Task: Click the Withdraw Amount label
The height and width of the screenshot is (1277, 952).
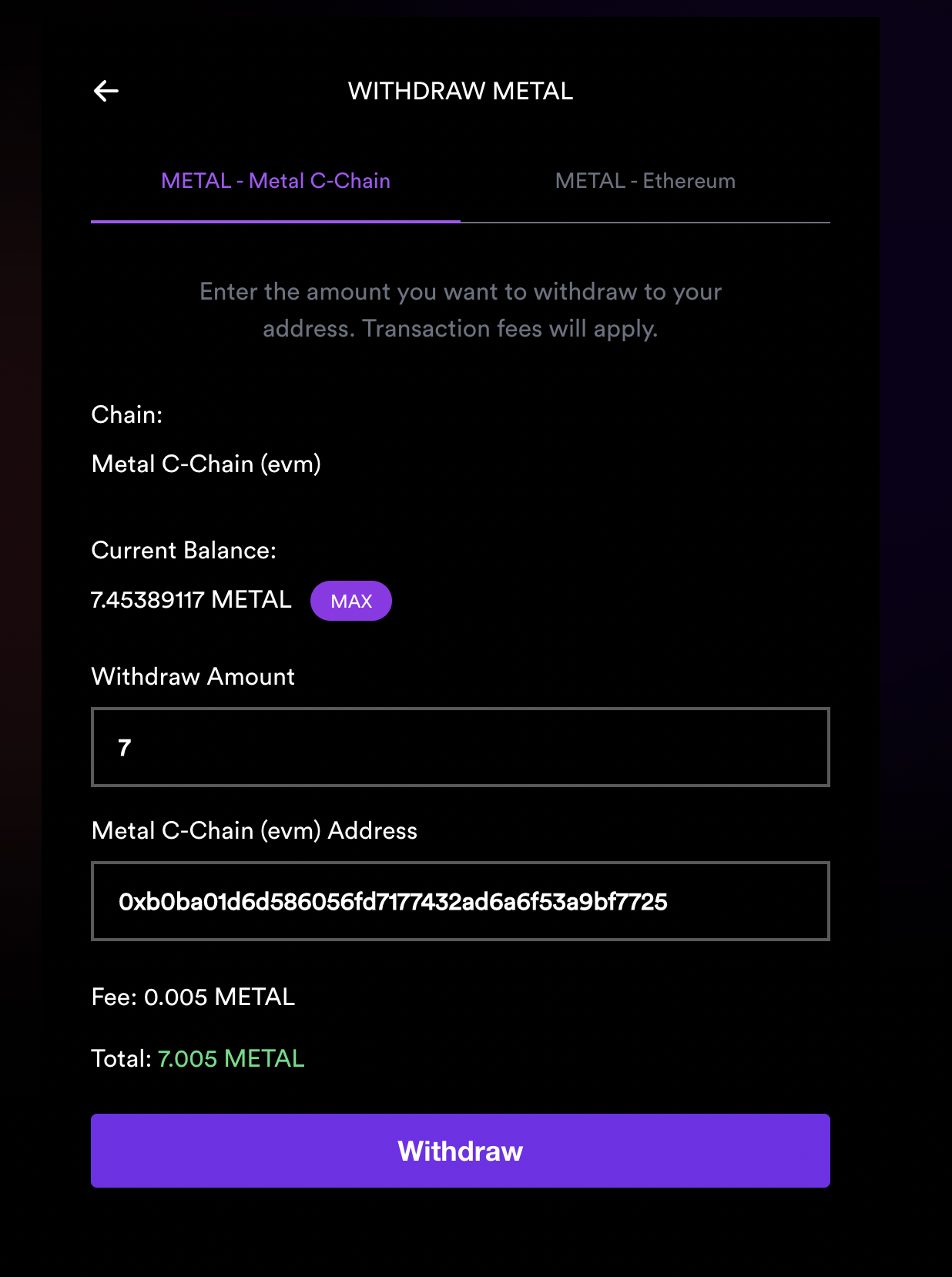Action: 193,676
